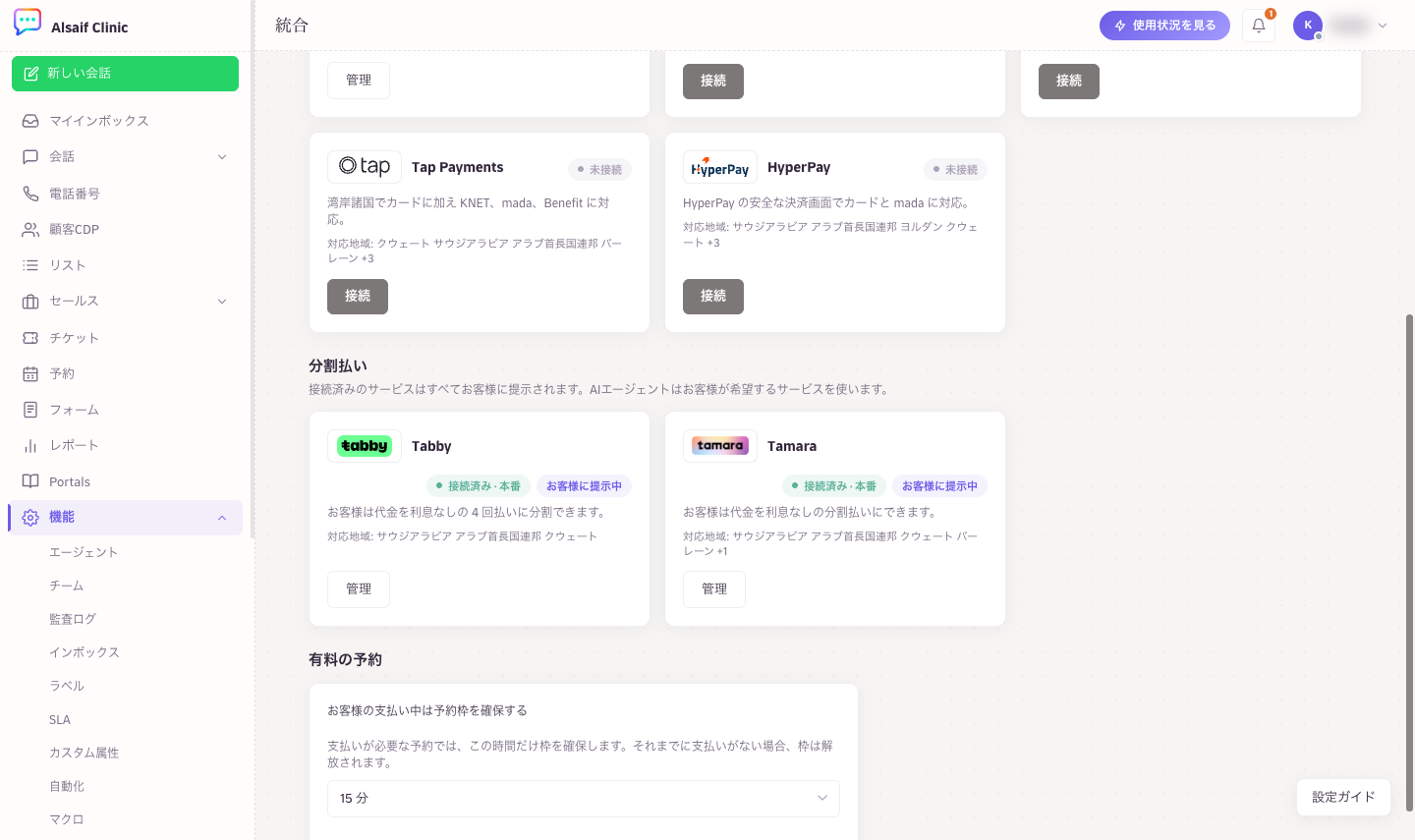Click the 予約 calendar icon

pyautogui.click(x=30, y=373)
